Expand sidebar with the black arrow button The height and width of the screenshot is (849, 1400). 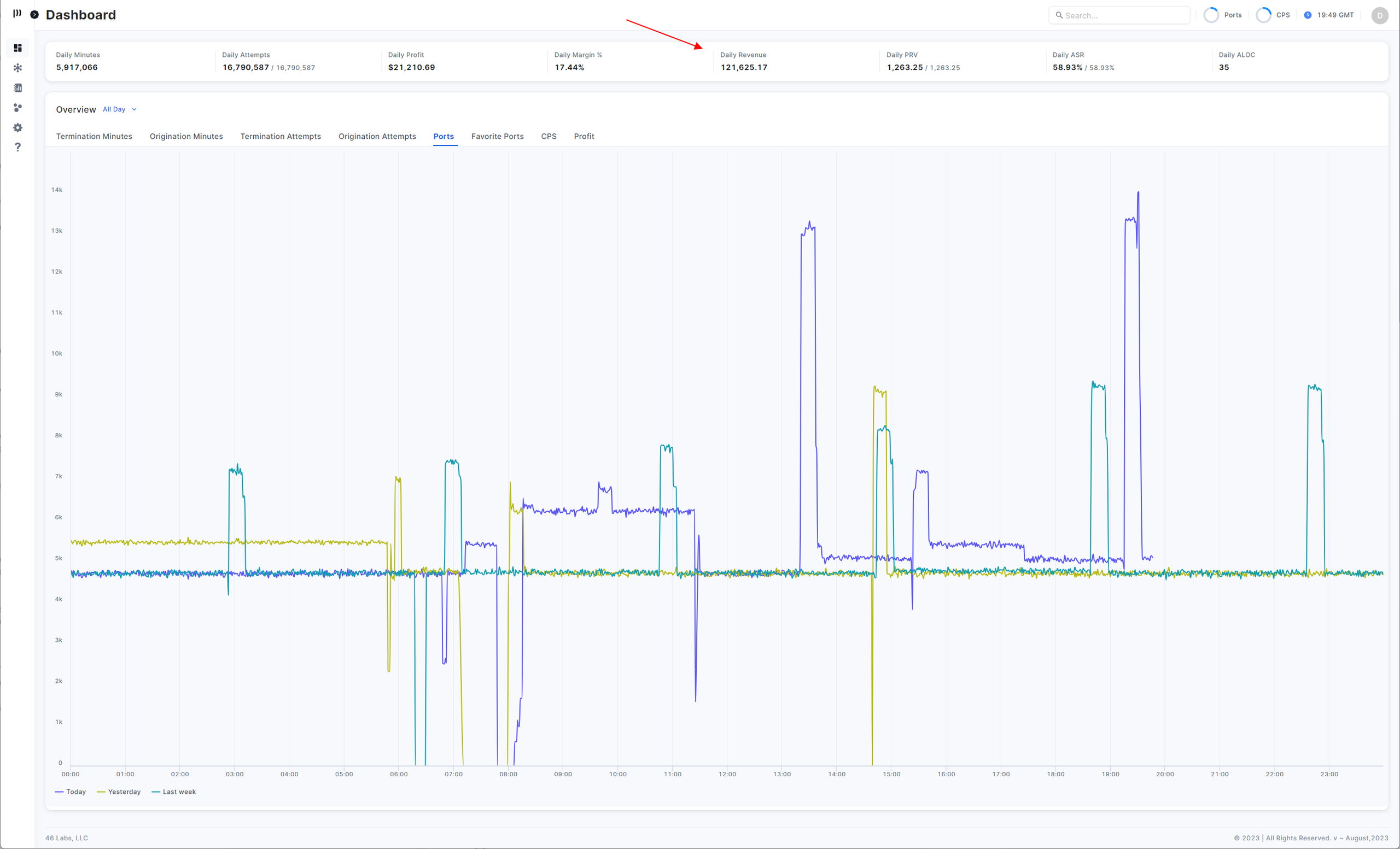point(34,15)
